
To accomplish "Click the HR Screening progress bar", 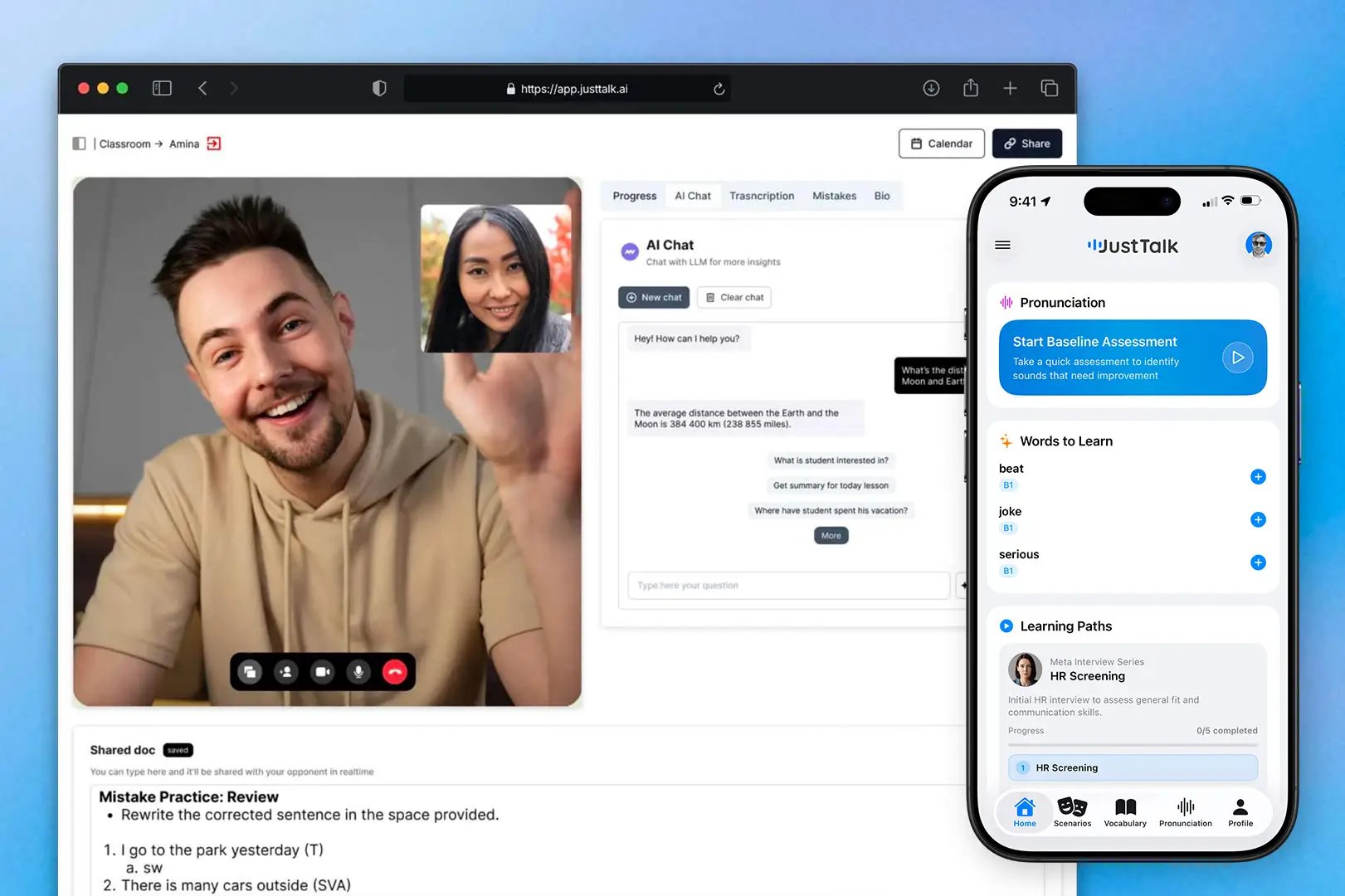I will tap(1133, 745).
